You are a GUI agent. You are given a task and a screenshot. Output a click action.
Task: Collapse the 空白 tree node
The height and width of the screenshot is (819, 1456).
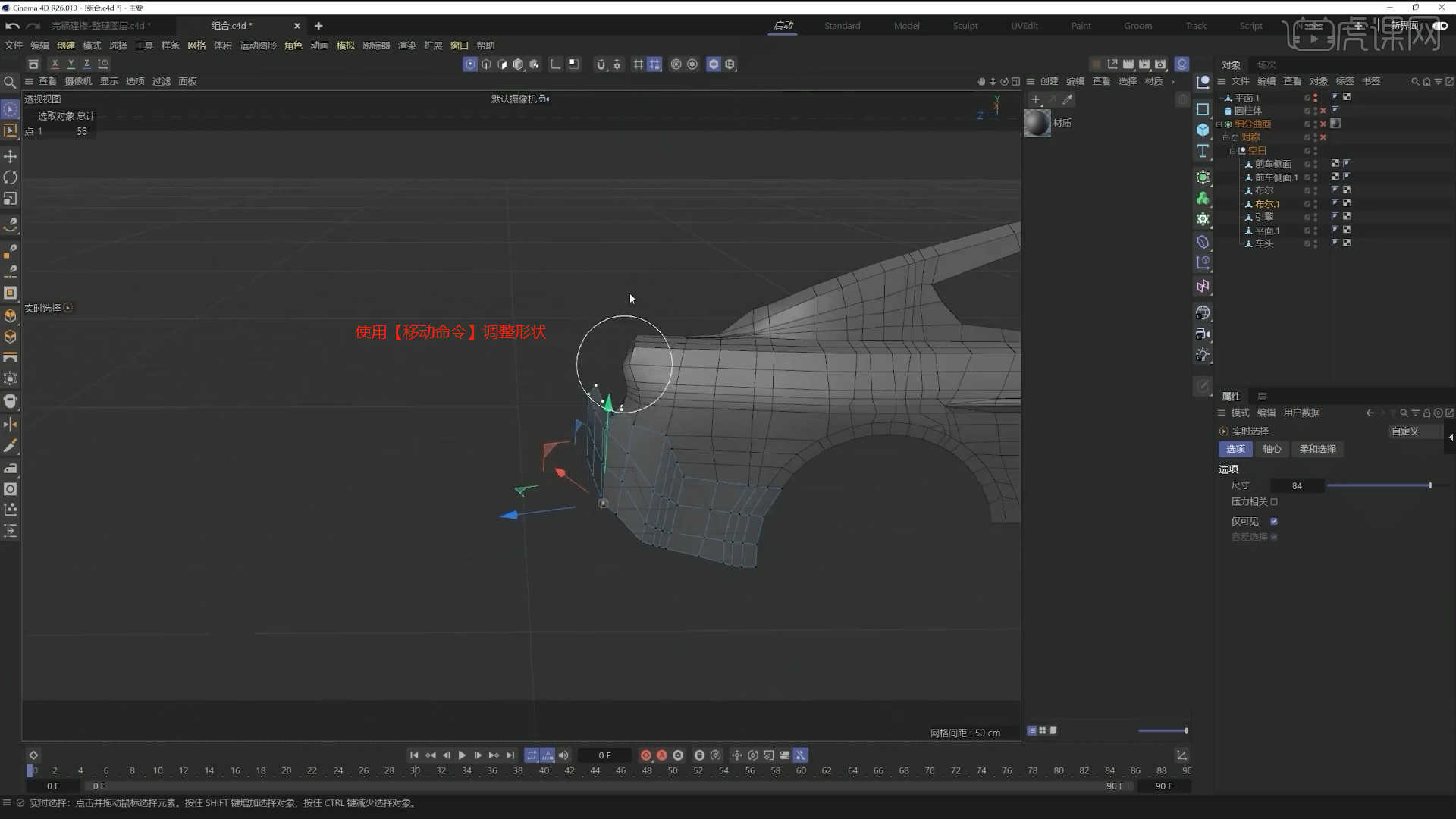pos(1233,151)
